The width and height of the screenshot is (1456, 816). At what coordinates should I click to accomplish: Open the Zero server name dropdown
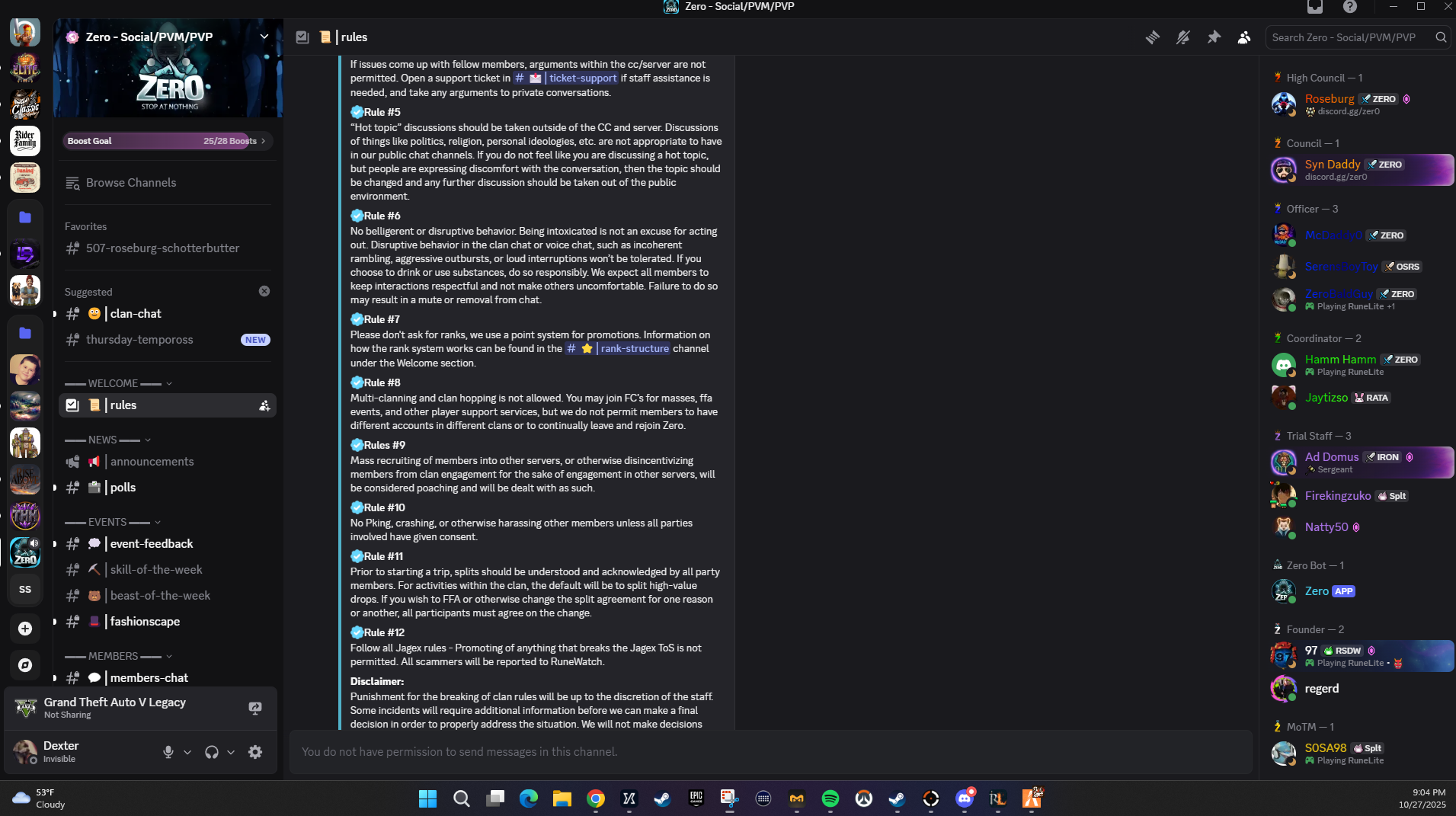click(264, 37)
